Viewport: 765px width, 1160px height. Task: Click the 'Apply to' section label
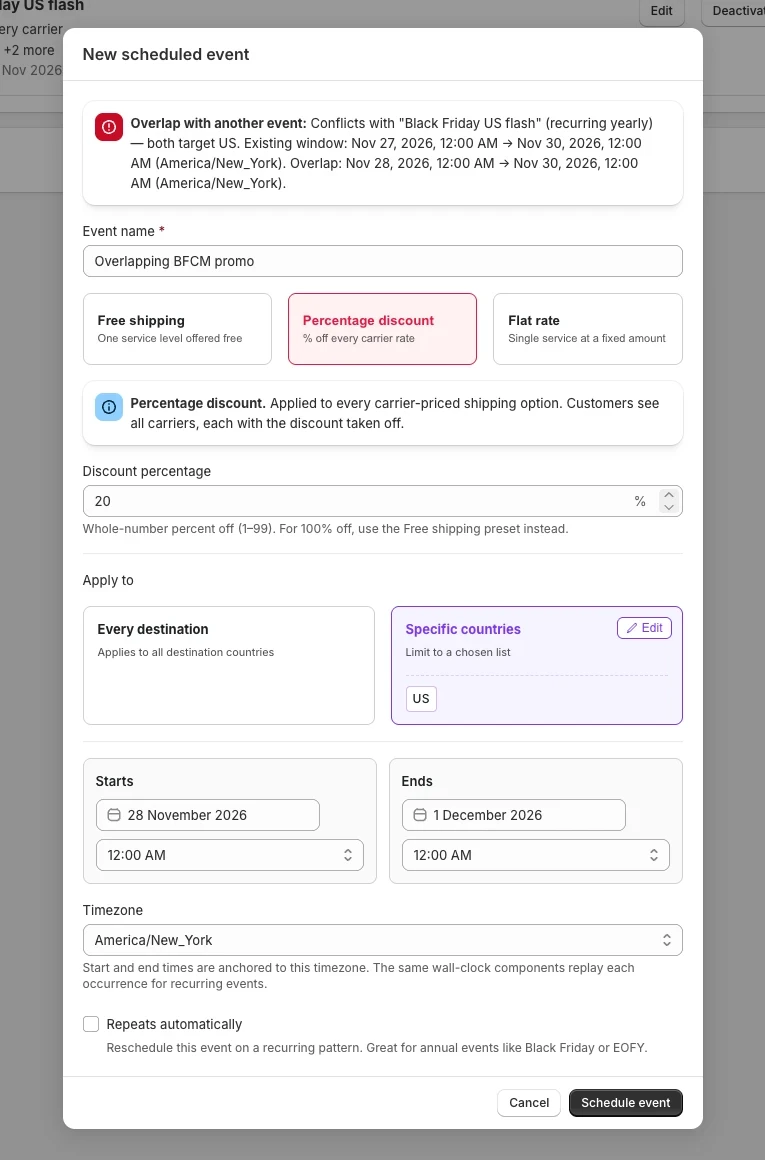[108, 581]
